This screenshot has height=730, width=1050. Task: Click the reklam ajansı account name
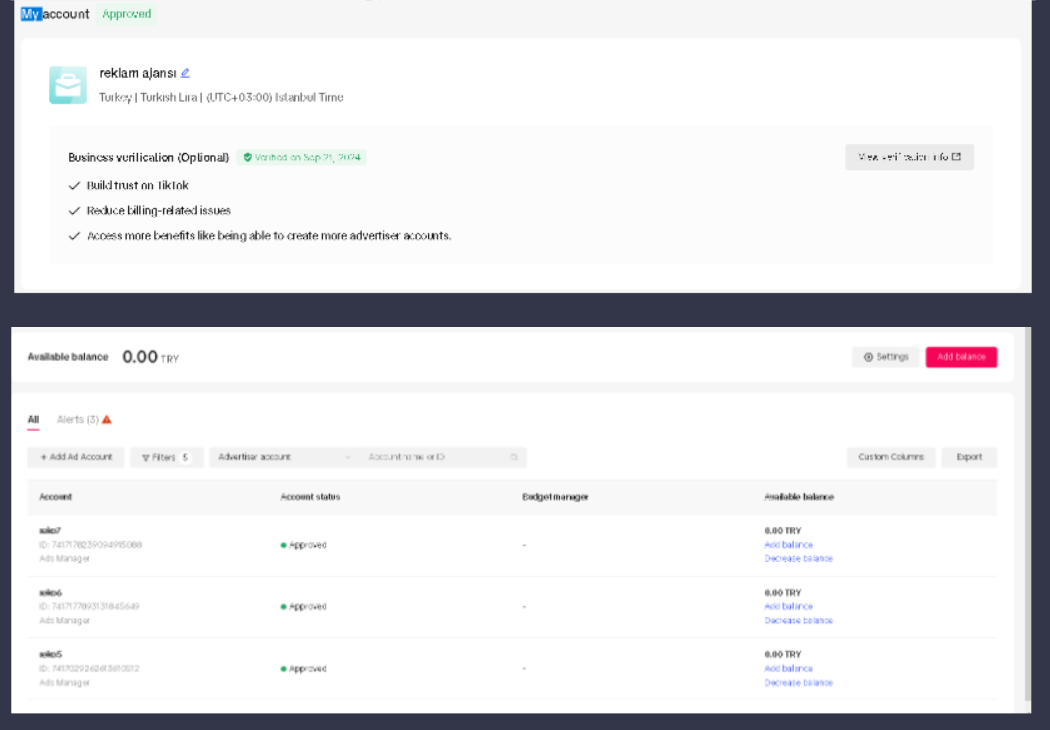point(137,73)
